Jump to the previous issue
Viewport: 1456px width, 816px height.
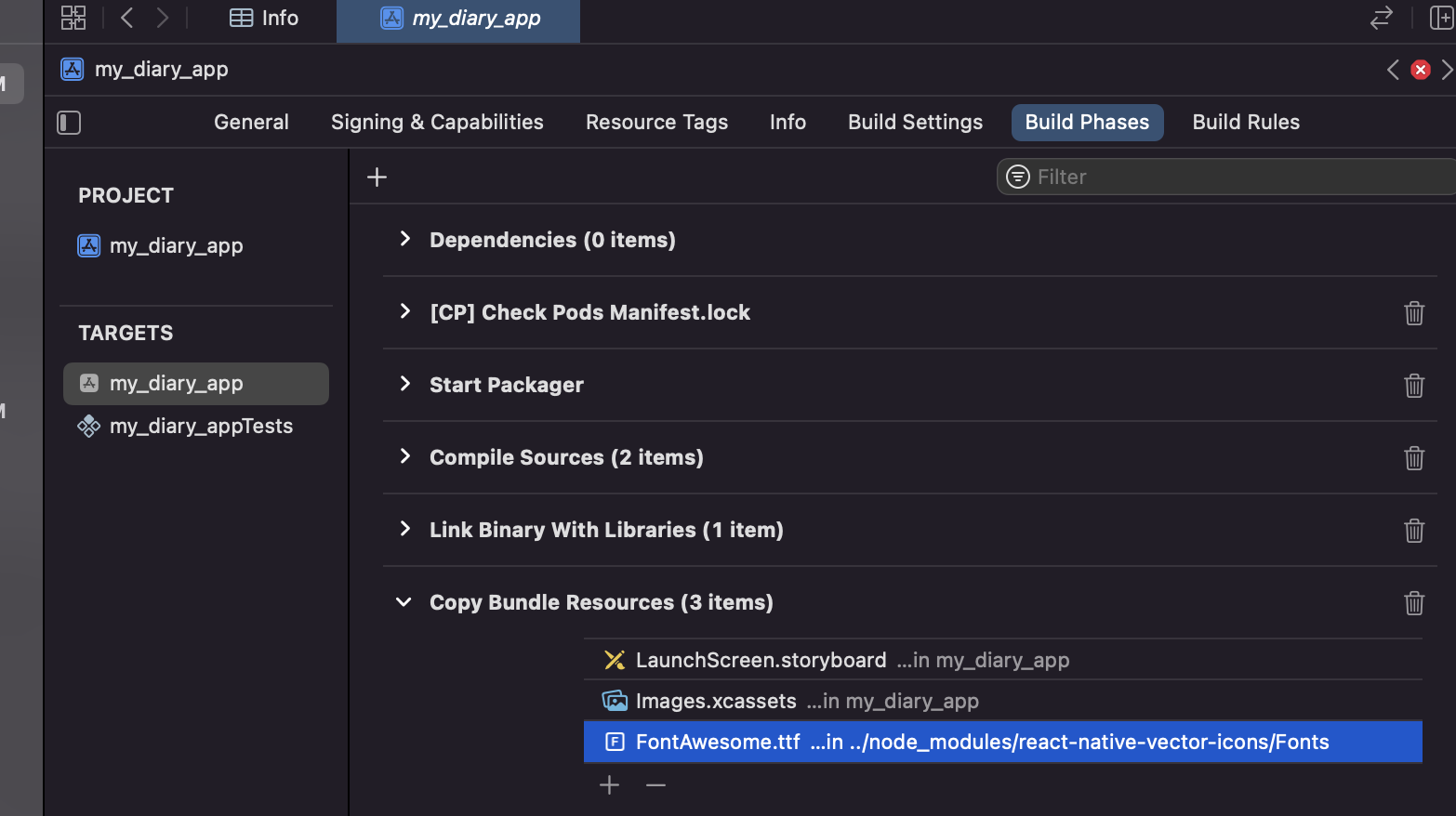click(x=1393, y=70)
